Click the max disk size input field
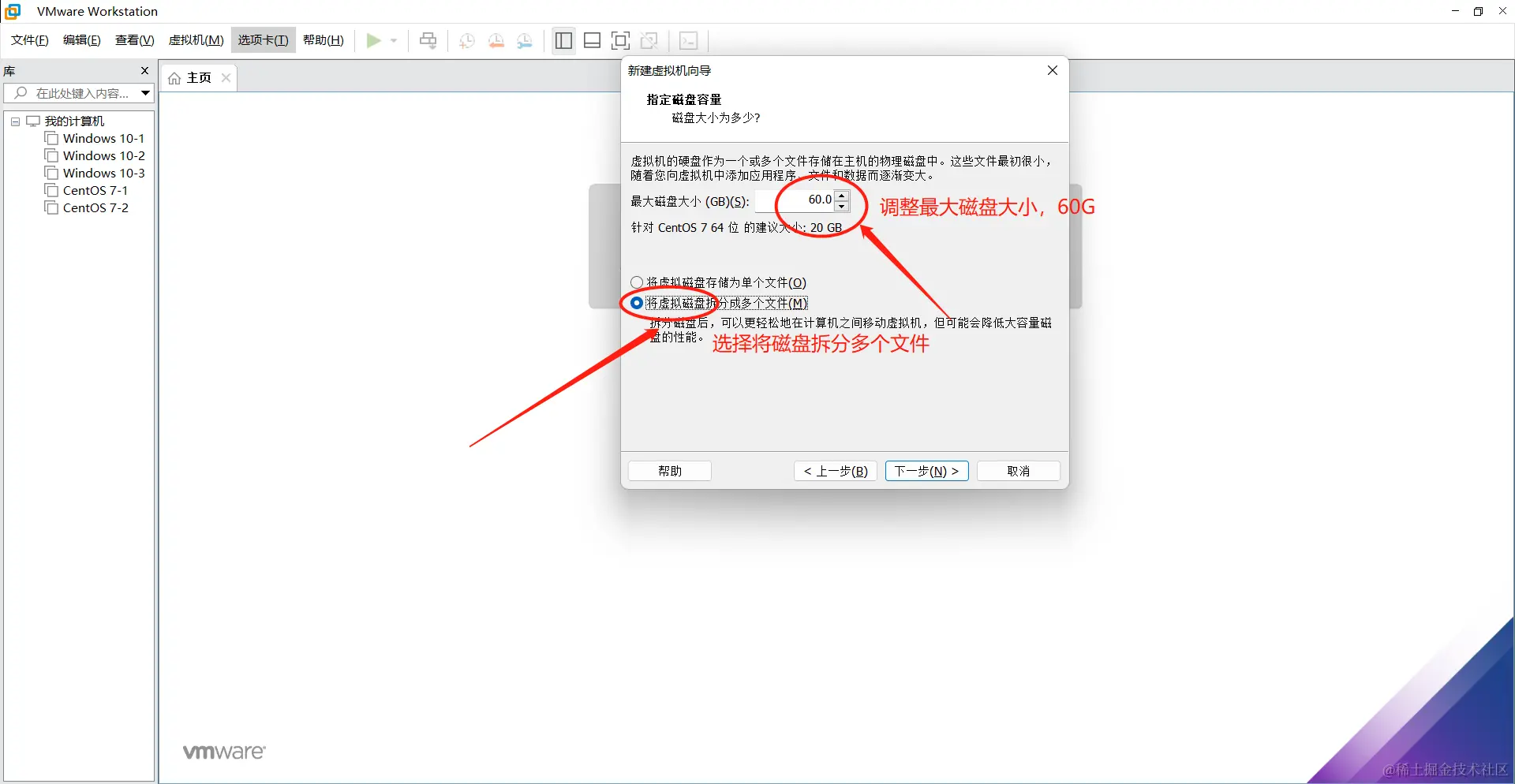This screenshot has width=1515, height=784. click(x=795, y=200)
